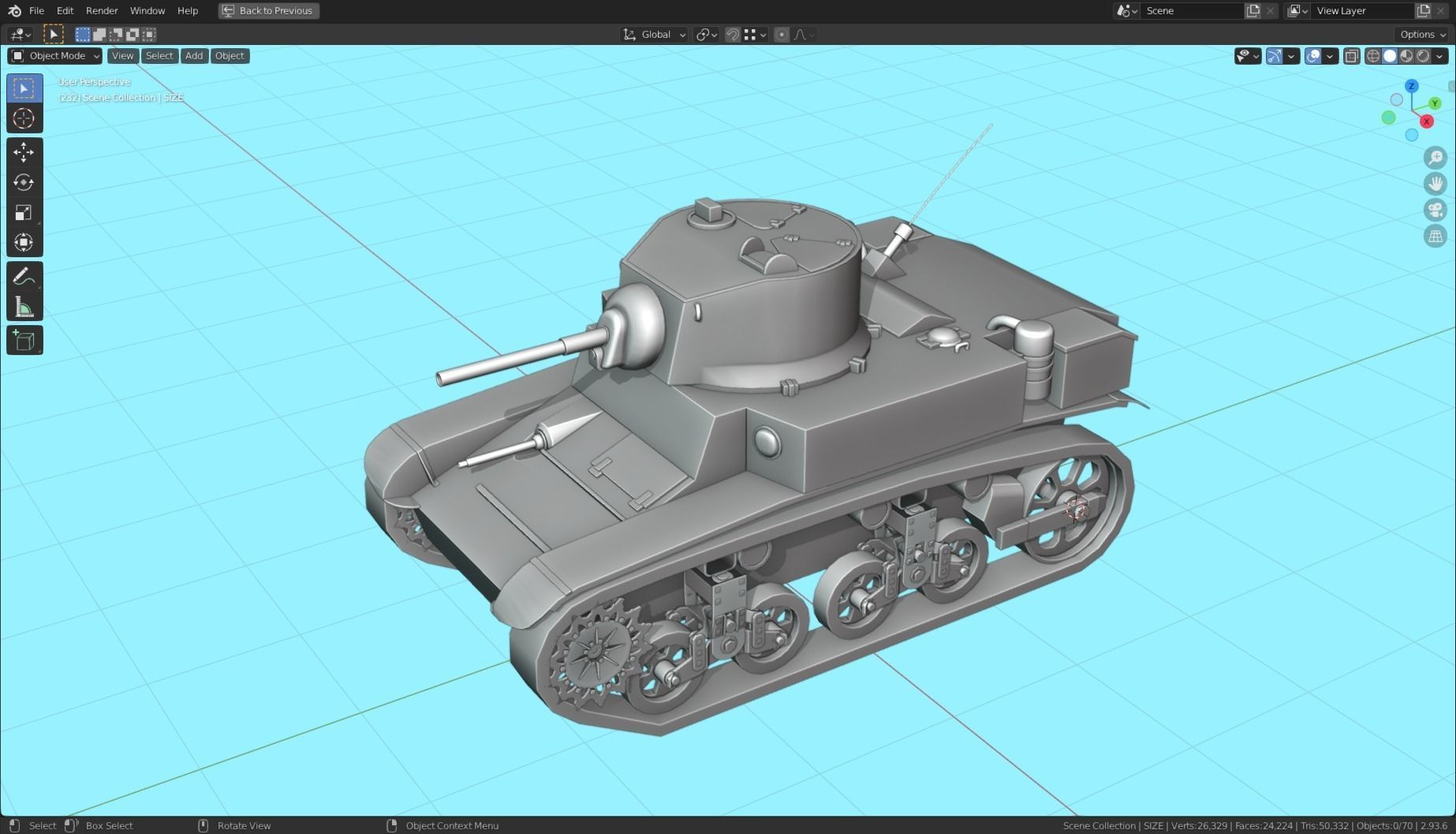This screenshot has height=834, width=1456.
Task: Choose Extend Selection mode icon
Action: tap(99, 35)
